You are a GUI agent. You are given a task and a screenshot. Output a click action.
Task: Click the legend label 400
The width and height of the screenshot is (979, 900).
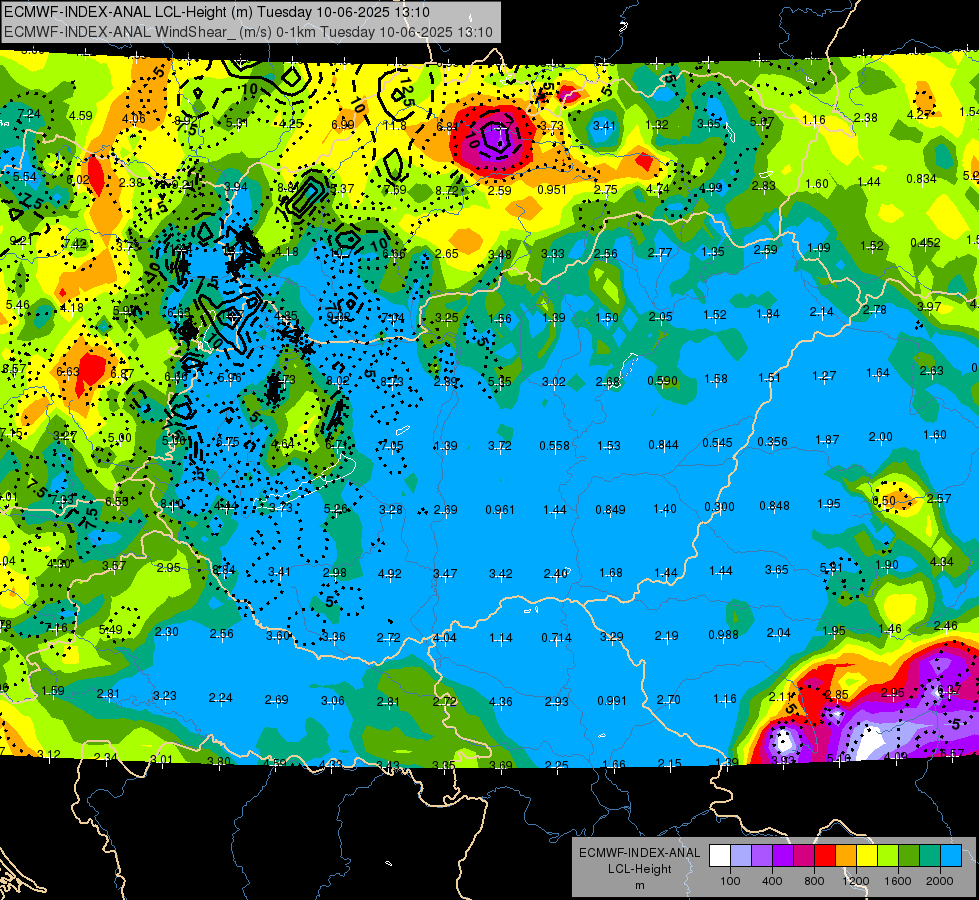click(772, 881)
